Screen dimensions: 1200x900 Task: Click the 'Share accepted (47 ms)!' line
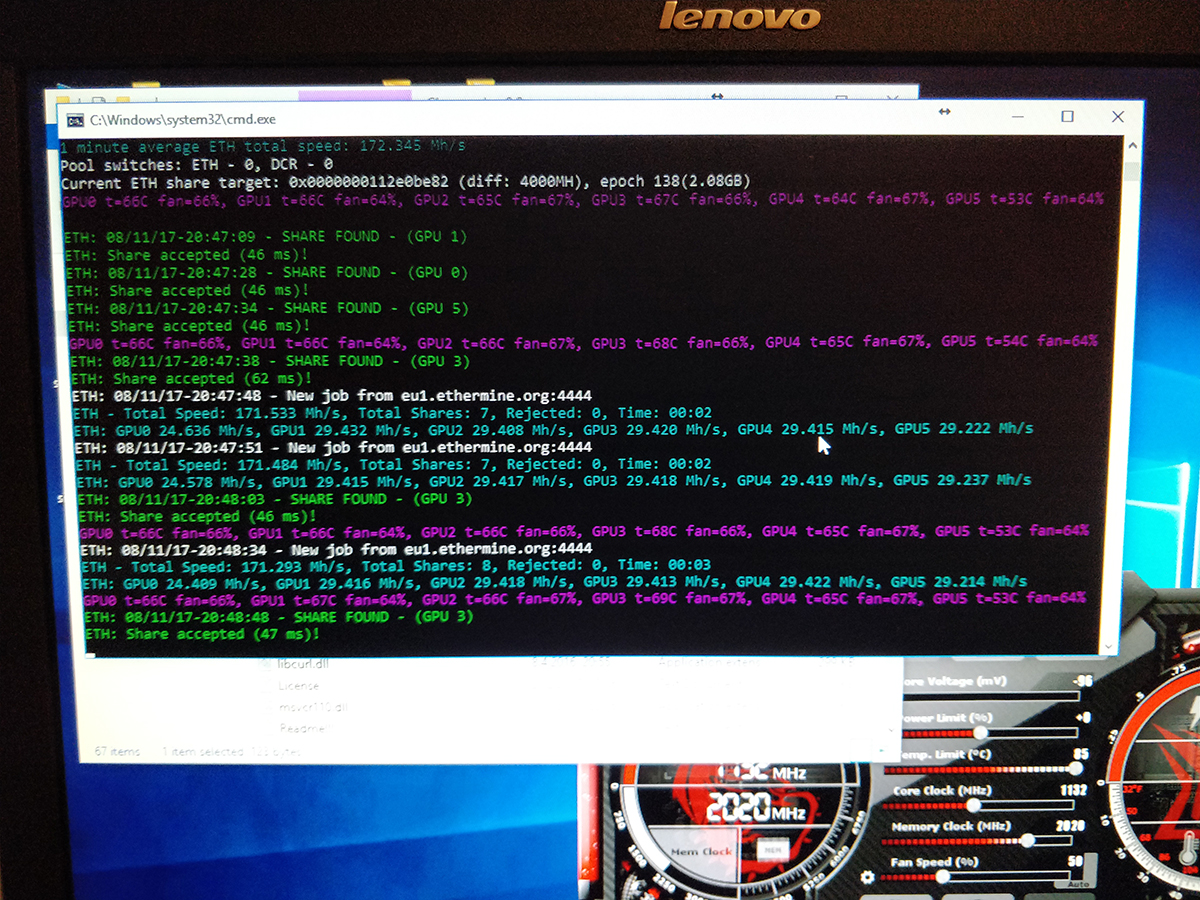coord(203,634)
